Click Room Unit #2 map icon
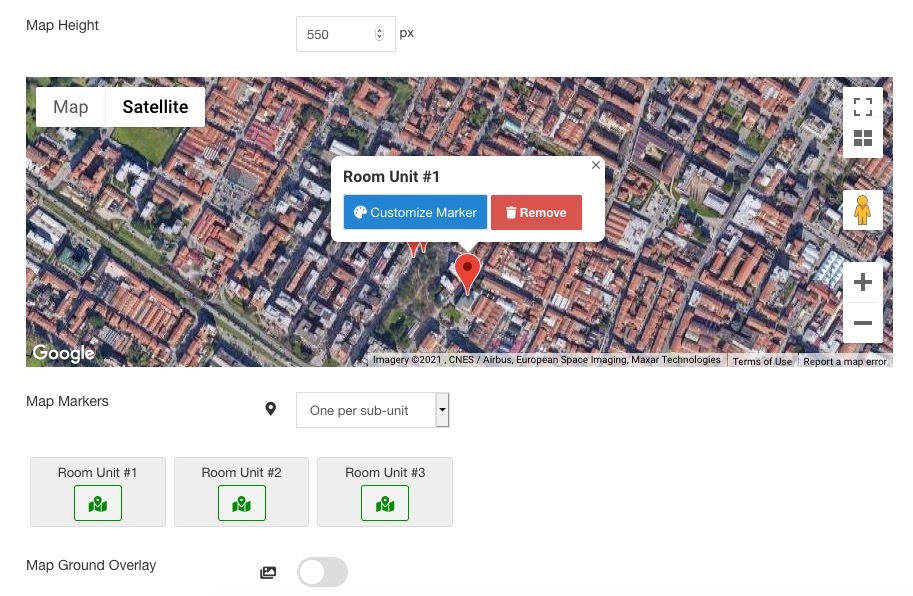The height and width of the screenshot is (596, 913). (241, 503)
